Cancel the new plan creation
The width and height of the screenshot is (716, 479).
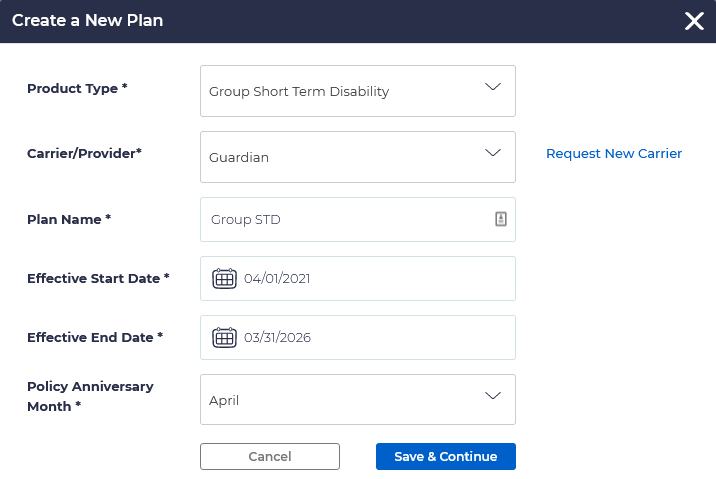pos(270,457)
